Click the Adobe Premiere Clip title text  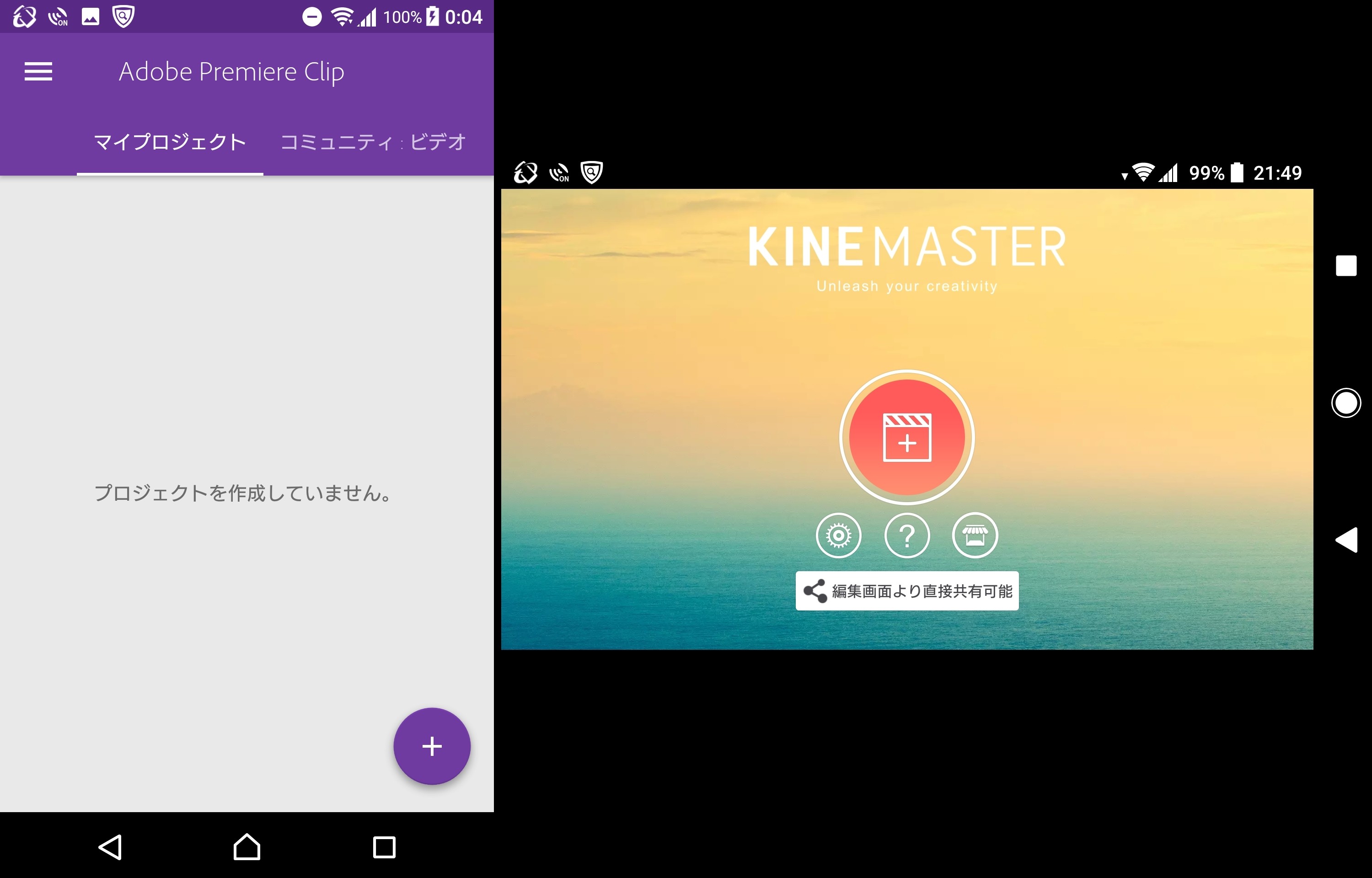coord(231,72)
